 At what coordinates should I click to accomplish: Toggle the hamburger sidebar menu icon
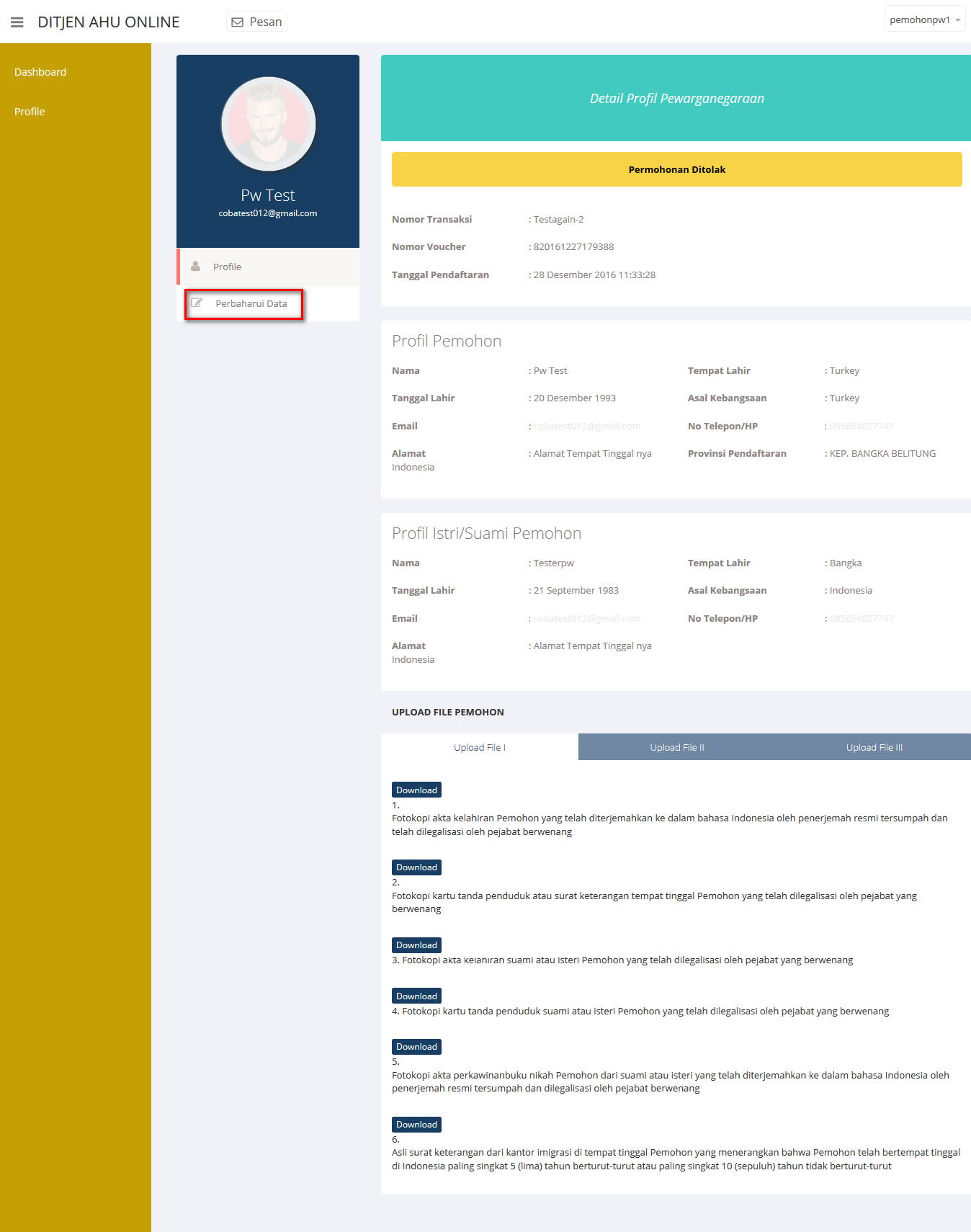point(17,22)
